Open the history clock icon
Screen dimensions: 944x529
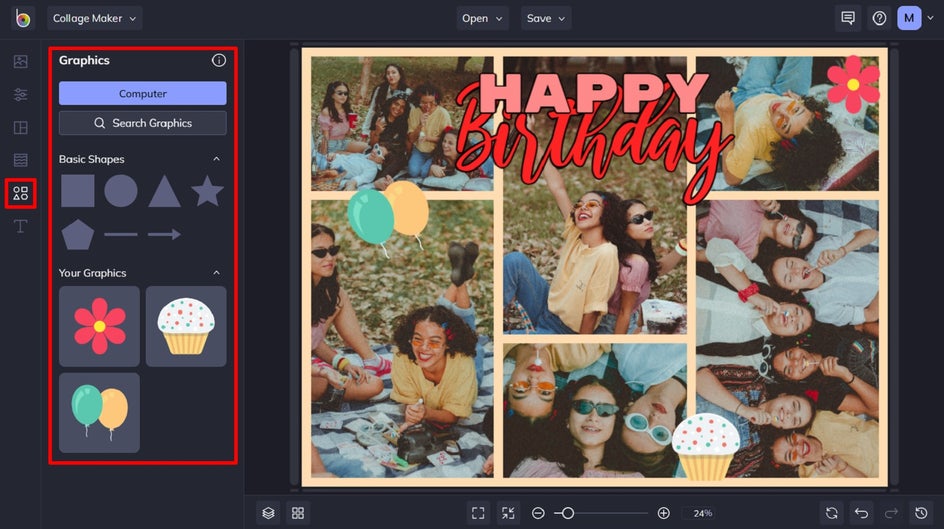click(x=921, y=513)
